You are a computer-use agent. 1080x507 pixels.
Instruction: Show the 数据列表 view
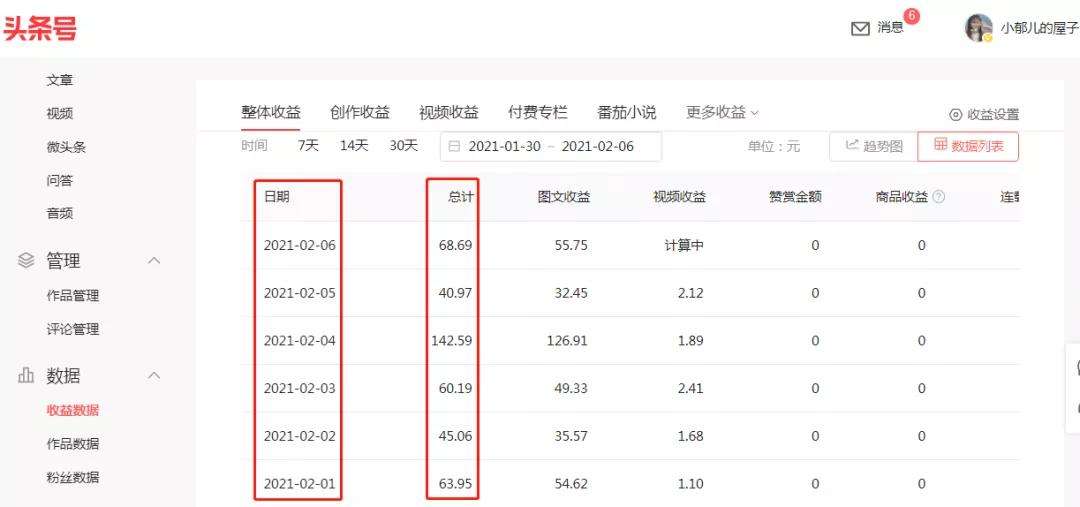(x=968, y=147)
